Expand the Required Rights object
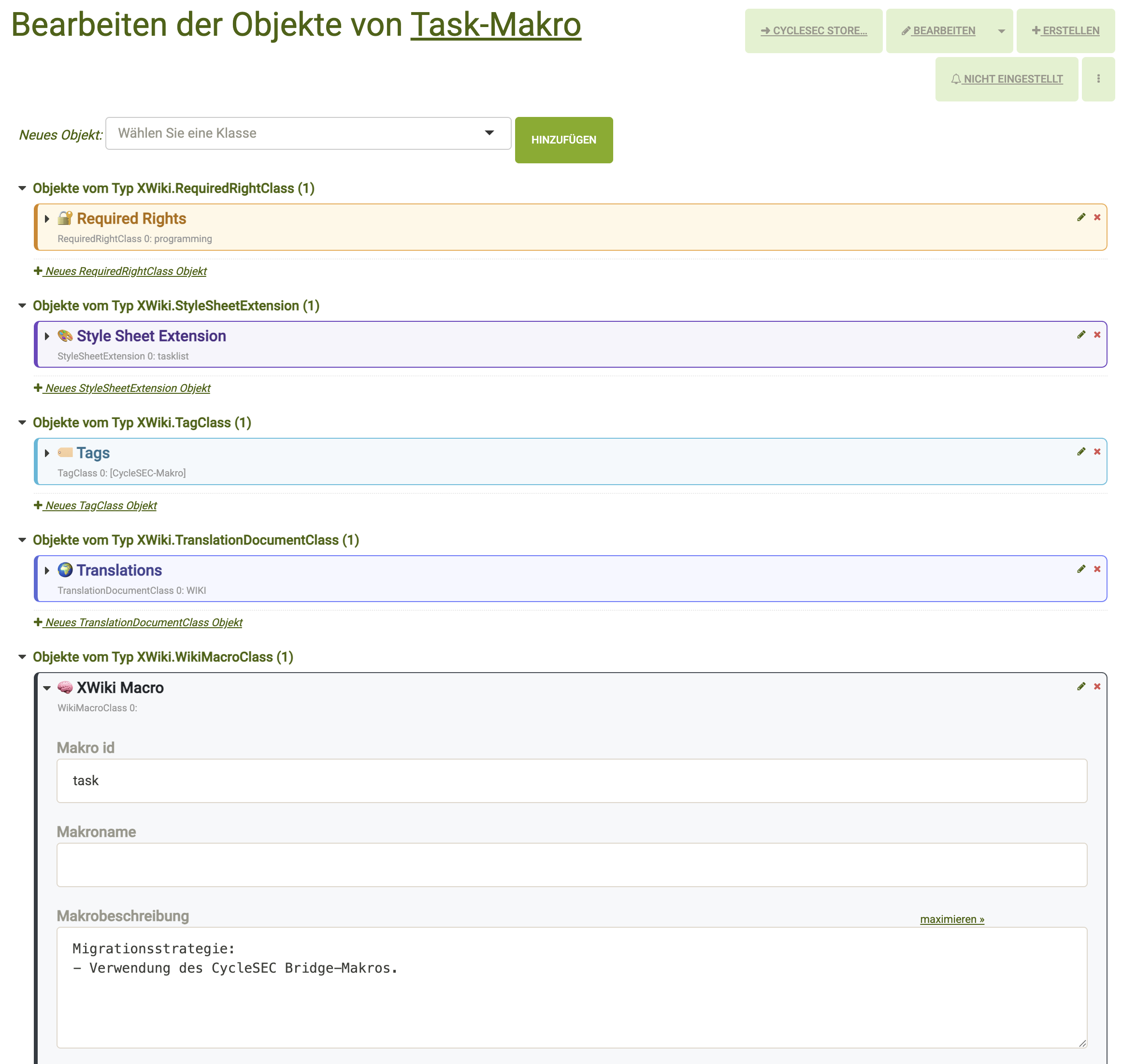Viewport: 1122px width, 1064px height. point(47,219)
